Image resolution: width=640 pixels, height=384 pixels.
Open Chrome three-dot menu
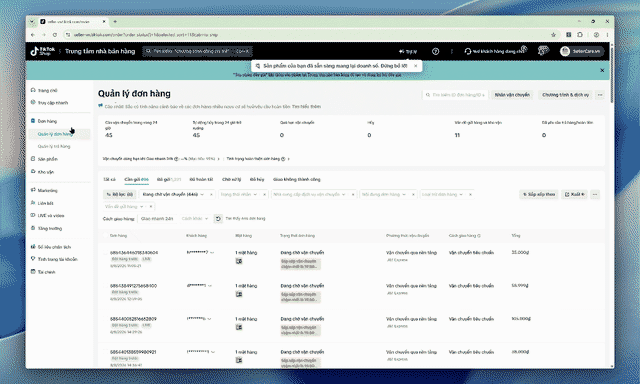607,35
